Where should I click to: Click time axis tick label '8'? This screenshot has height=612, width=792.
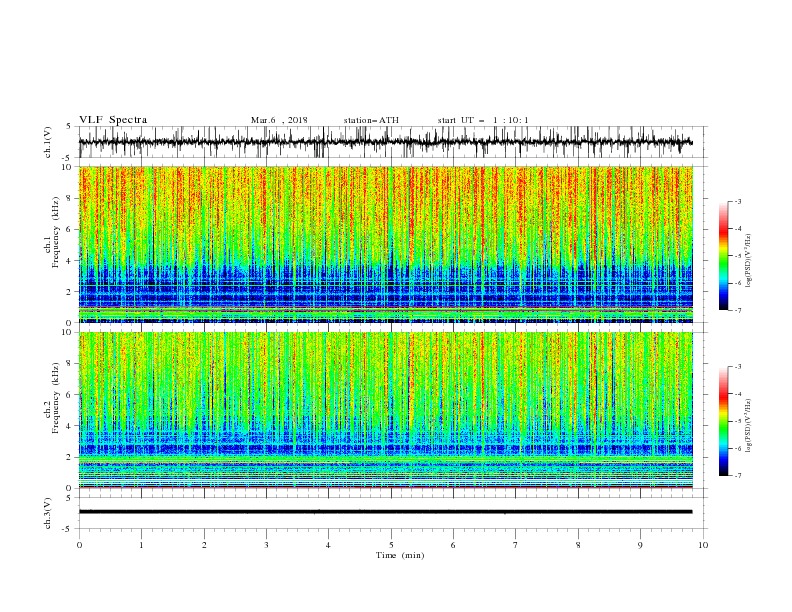tap(578, 545)
